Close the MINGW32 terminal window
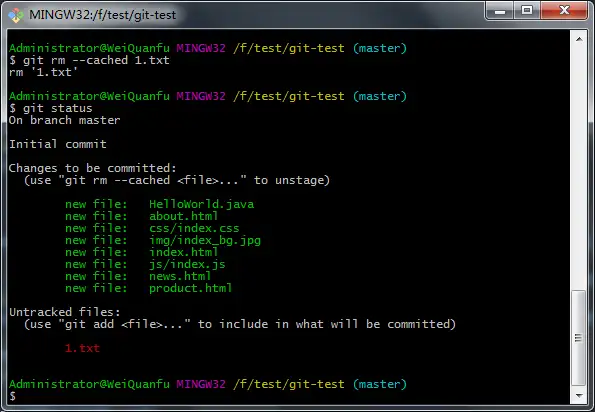Image resolution: width=595 pixels, height=412 pixels. 564,11
